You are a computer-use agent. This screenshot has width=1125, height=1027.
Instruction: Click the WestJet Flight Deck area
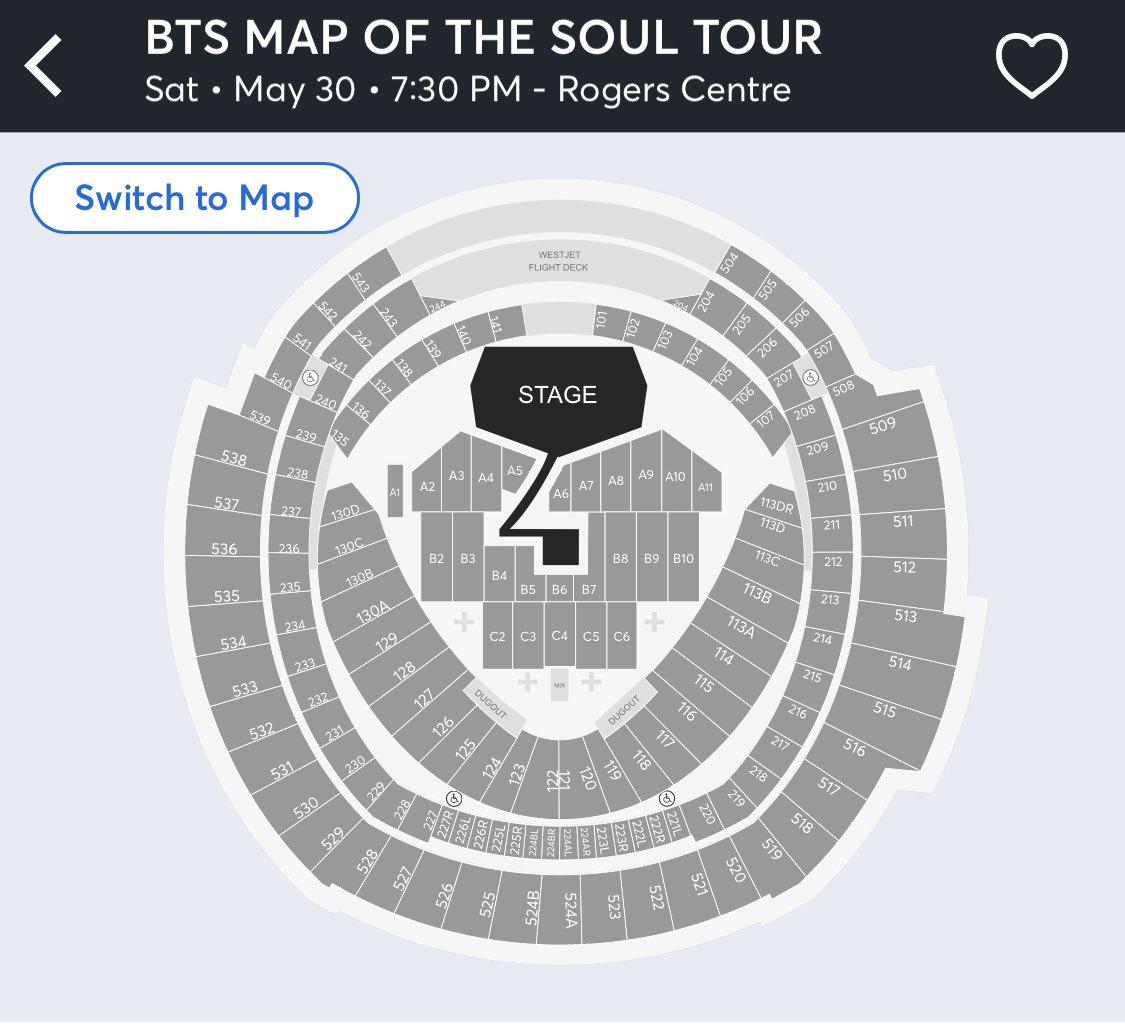(557, 262)
